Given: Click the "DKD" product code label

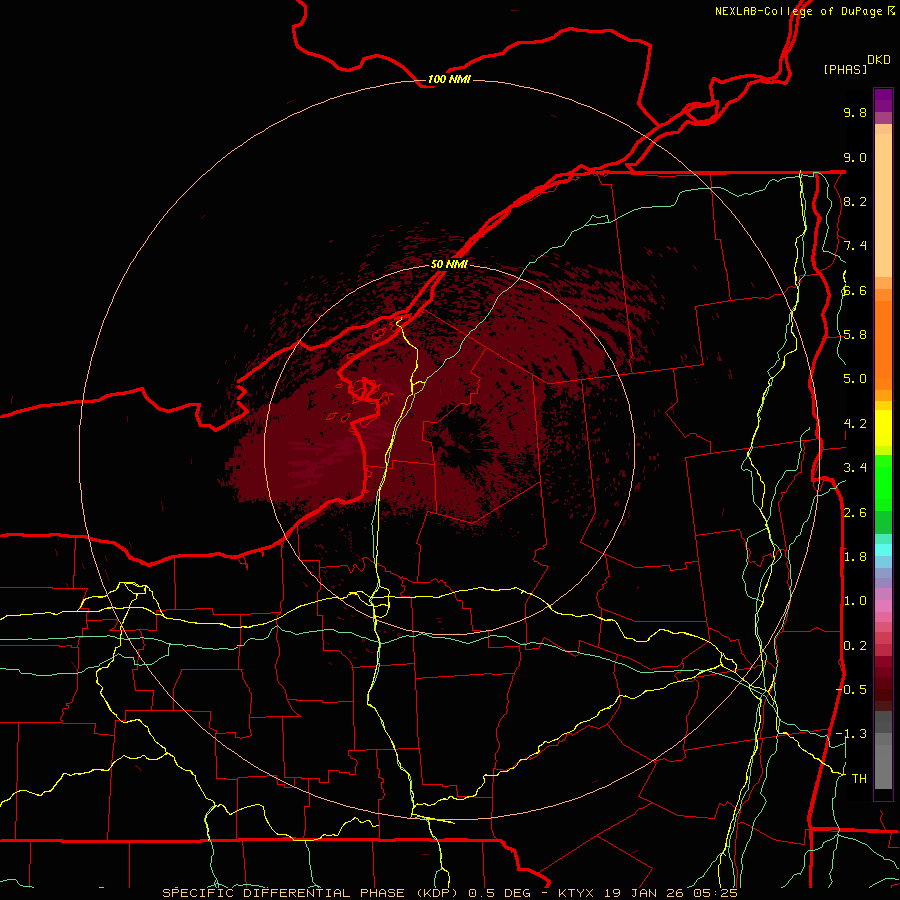Looking at the screenshot, I should [x=879, y=59].
